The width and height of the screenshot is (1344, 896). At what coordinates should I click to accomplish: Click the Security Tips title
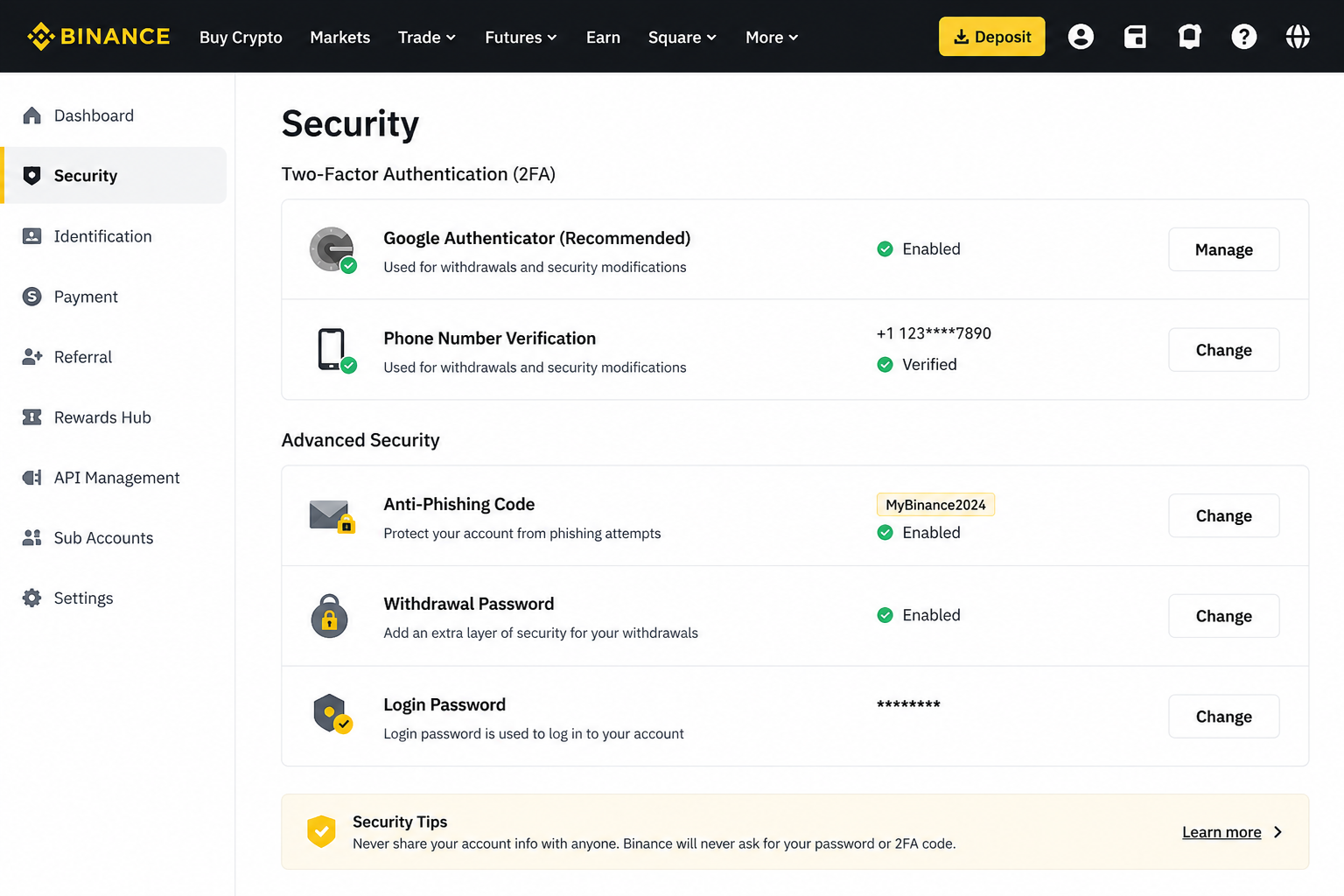click(400, 822)
